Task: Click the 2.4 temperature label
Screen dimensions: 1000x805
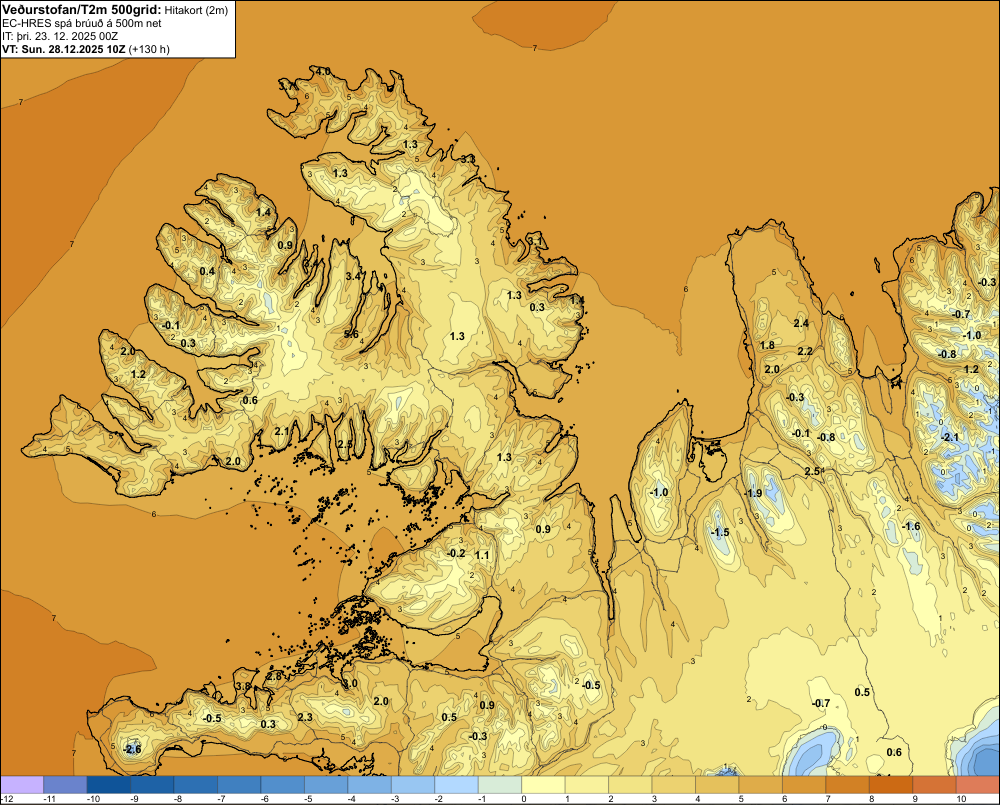Action: coord(801,323)
